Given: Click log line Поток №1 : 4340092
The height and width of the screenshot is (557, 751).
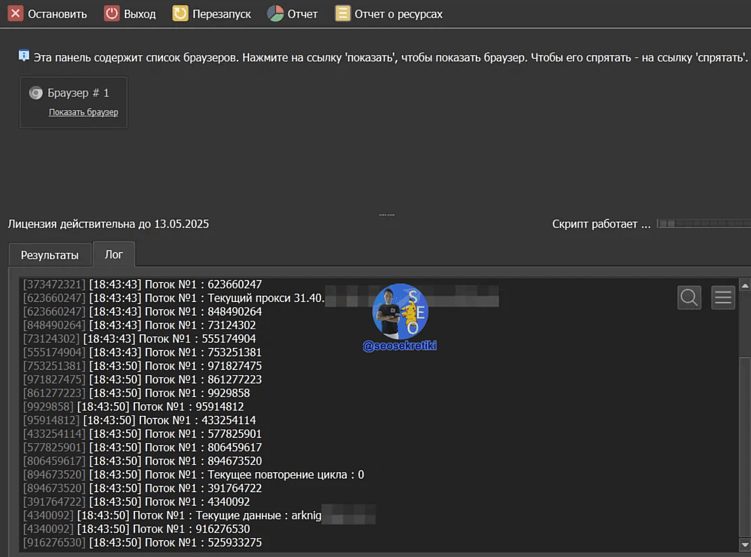Looking at the screenshot, I should pos(137,502).
